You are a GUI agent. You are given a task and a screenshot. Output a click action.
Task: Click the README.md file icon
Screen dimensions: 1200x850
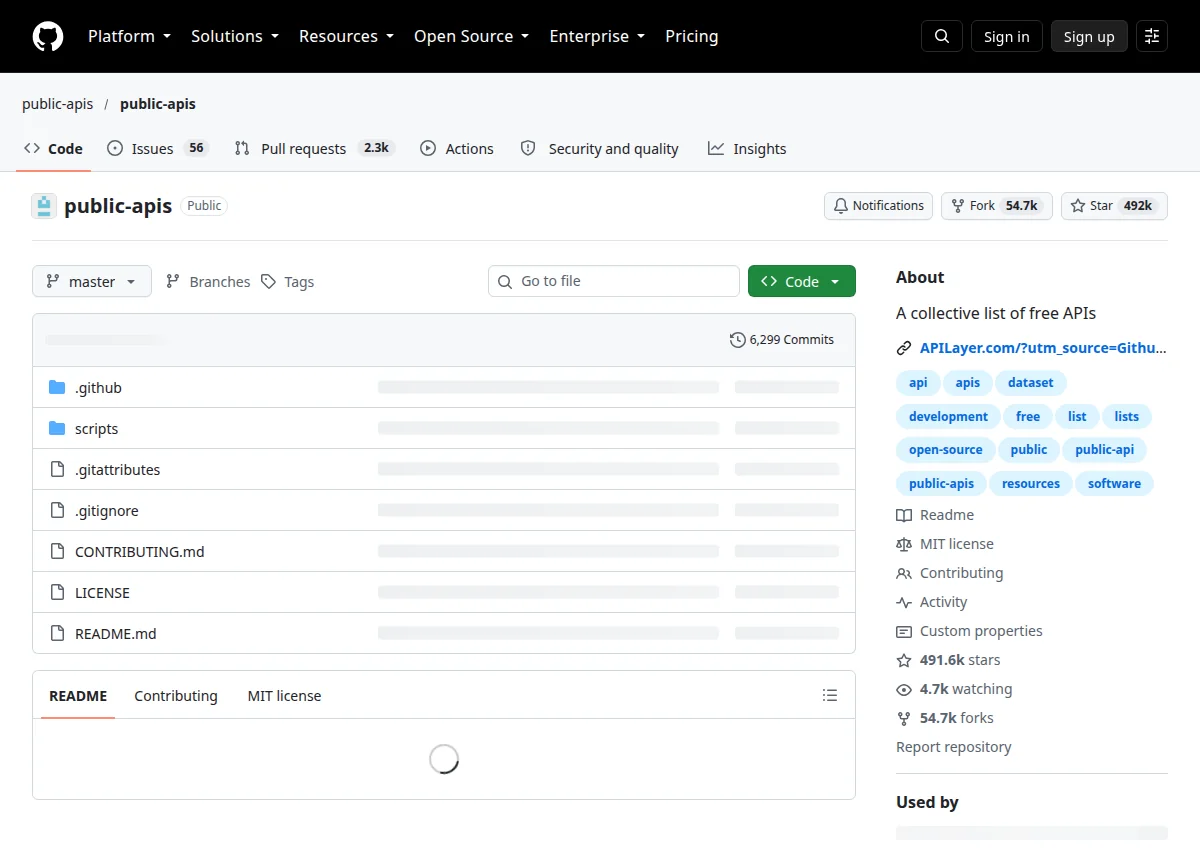[x=57, y=633]
